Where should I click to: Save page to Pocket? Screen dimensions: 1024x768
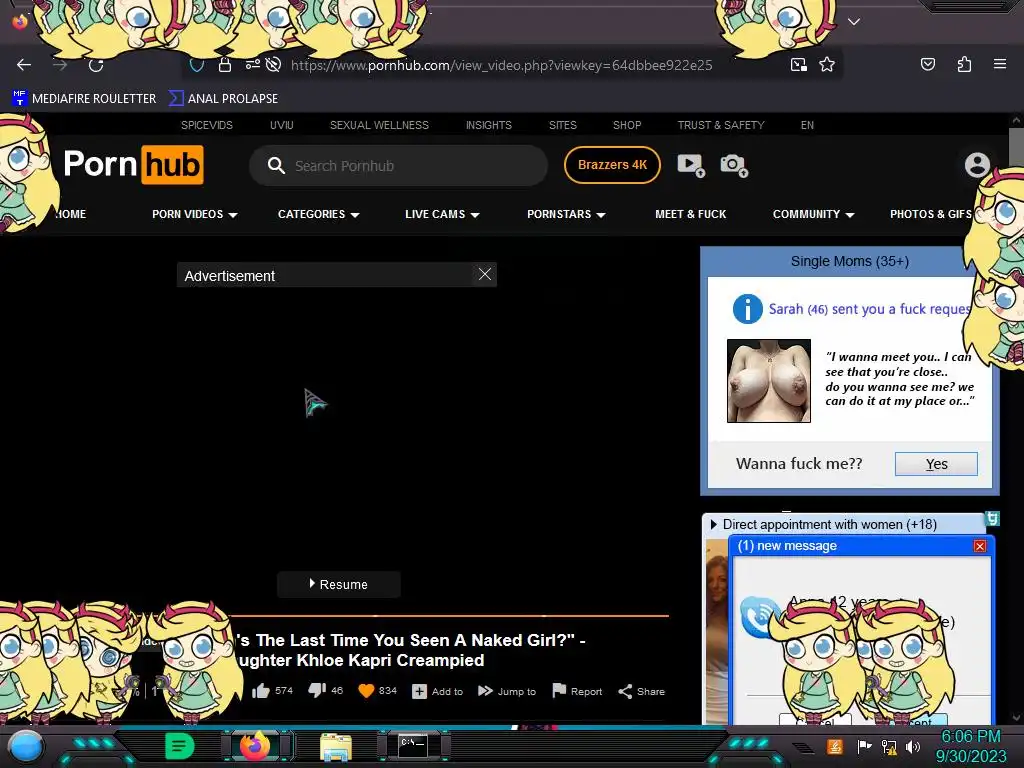click(x=927, y=64)
